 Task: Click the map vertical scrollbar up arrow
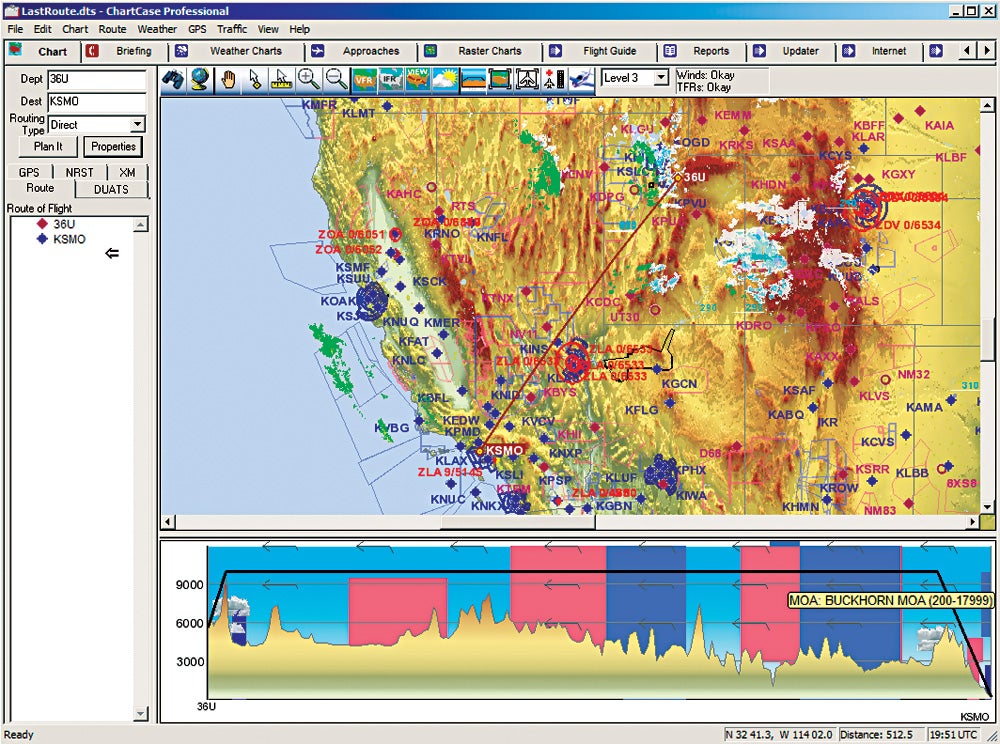point(987,105)
